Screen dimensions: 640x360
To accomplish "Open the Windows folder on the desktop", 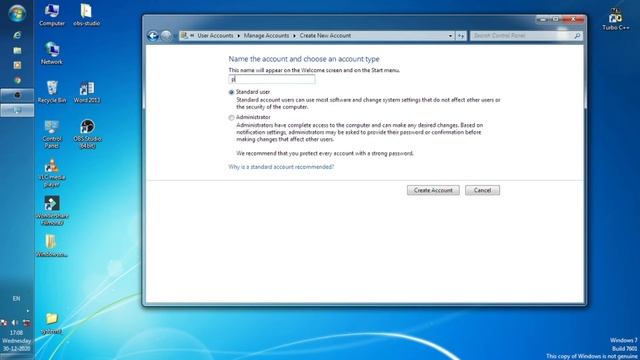I will pos(52,246).
